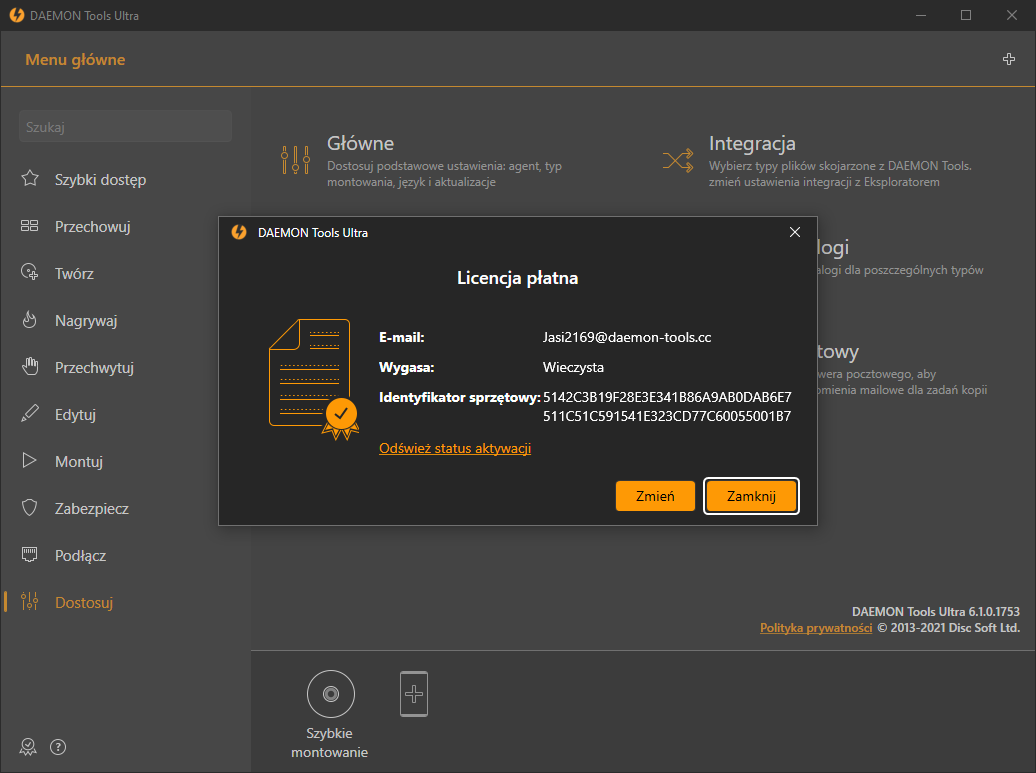The height and width of the screenshot is (773, 1036).
Task: Click the Podłącz network port icon
Action: point(30,554)
